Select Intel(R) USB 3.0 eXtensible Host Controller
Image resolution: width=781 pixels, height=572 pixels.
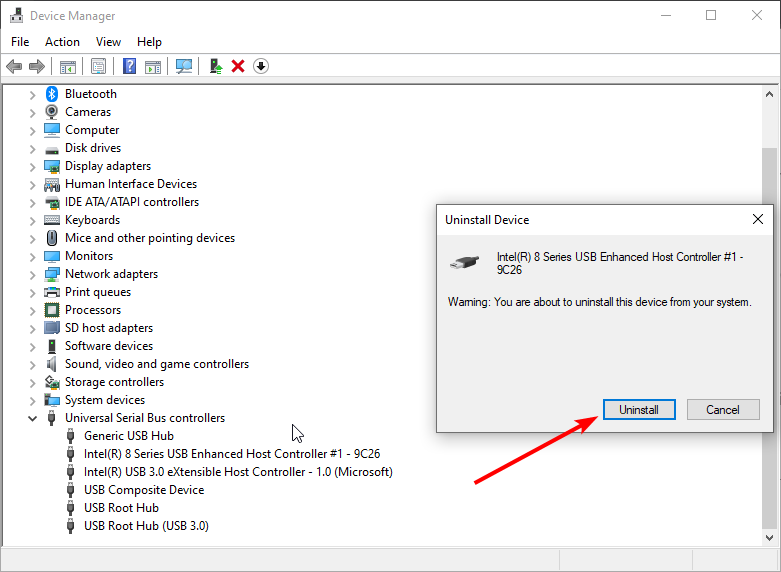(x=238, y=472)
